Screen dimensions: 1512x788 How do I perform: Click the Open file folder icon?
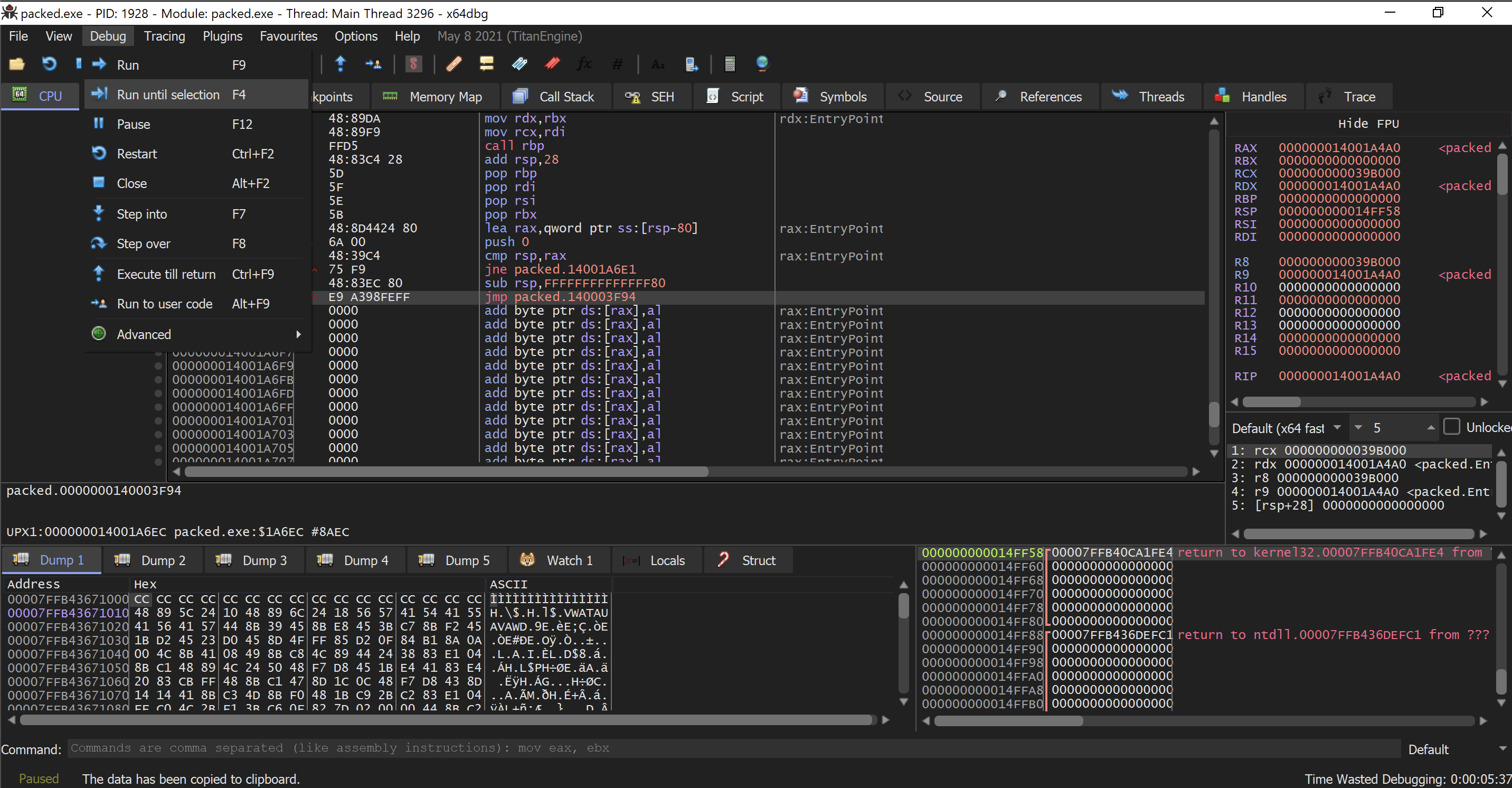pyautogui.click(x=16, y=64)
